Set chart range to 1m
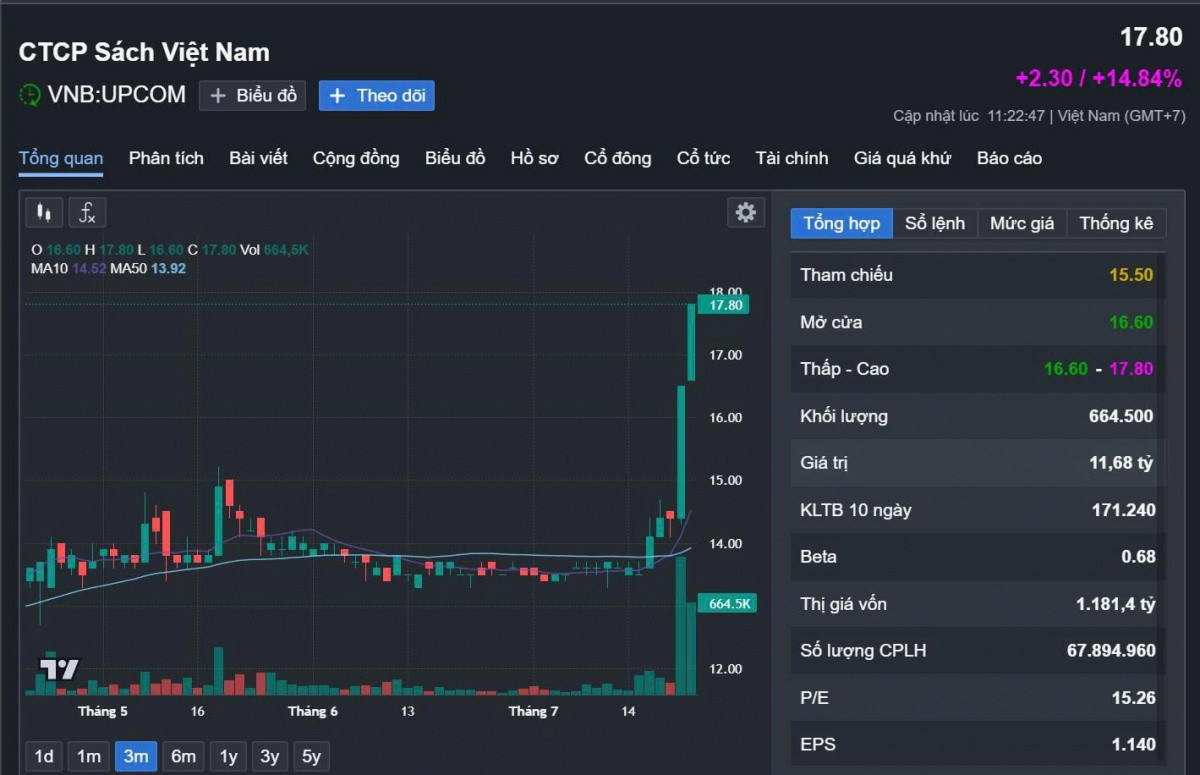 point(89,756)
